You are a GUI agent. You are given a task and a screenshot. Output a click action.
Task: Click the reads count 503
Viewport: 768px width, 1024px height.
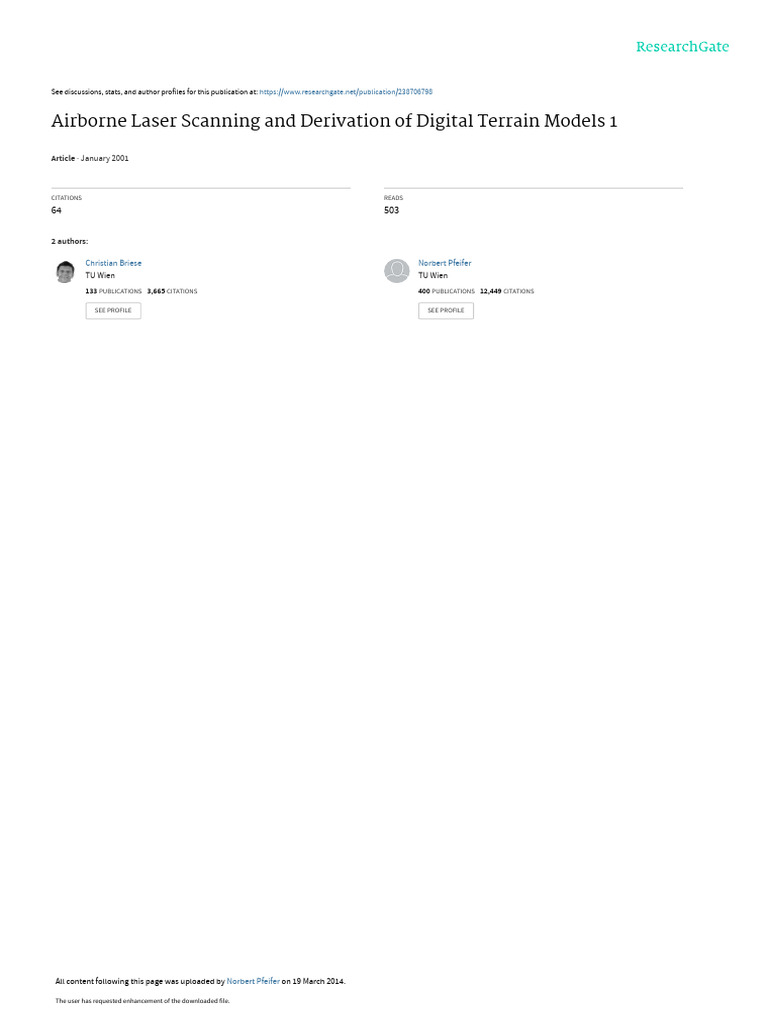pyautogui.click(x=391, y=210)
